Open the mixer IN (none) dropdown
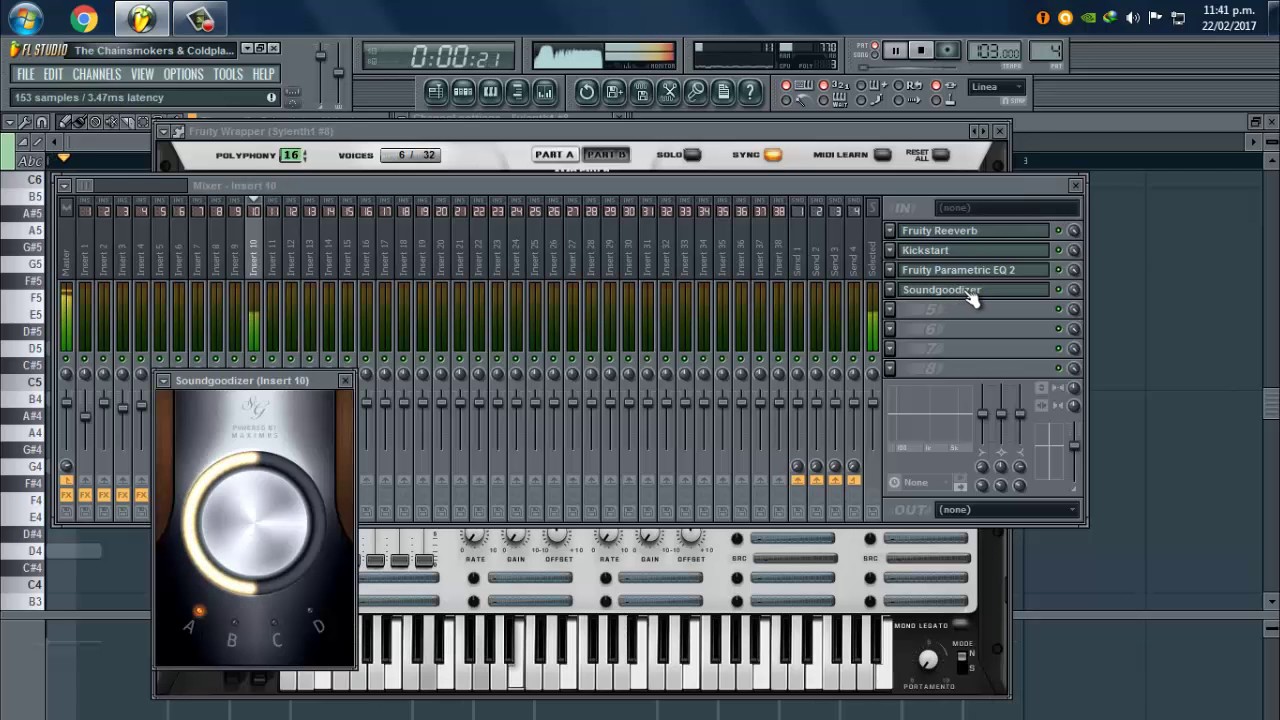Screen dimensions: 1280x720 (1008, 208)
